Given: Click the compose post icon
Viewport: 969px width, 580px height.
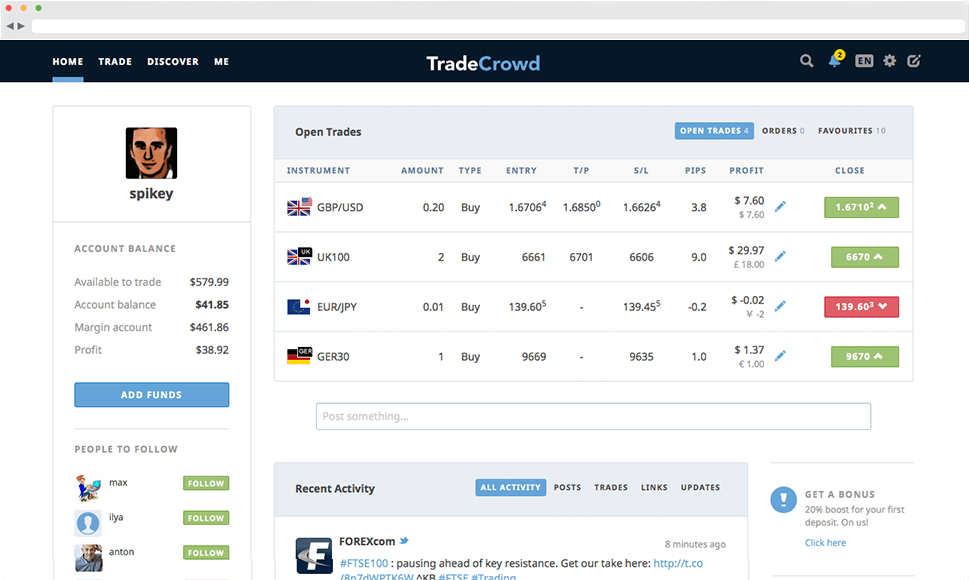Looking at the screenshot, I should pos(914,61).
